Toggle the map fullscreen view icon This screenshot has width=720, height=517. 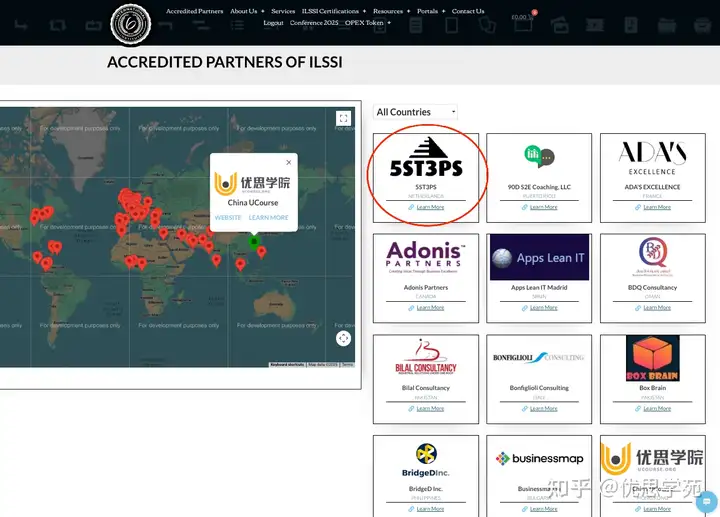pos(343,118)
